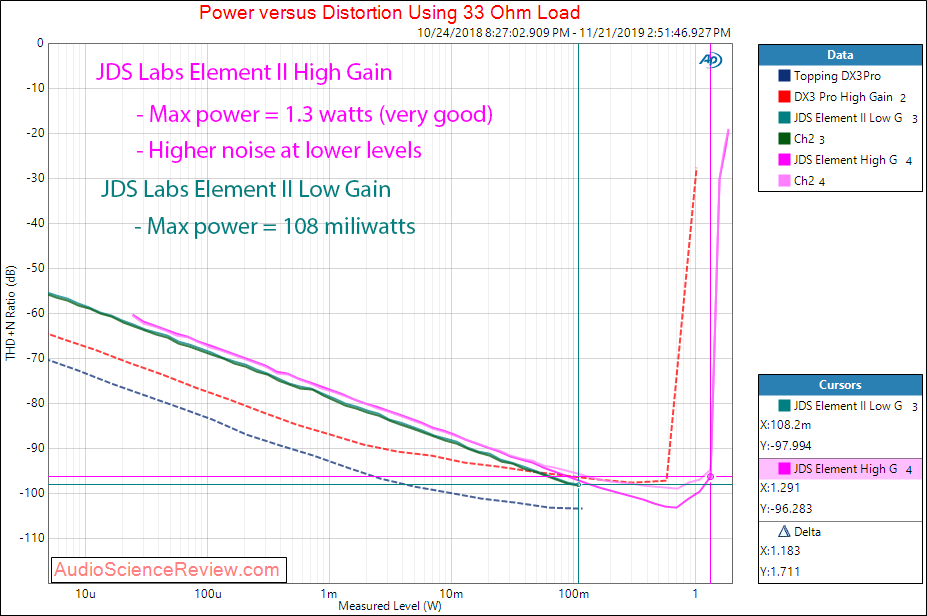The width and height of the screenshot is (927, 616).
Task: Click the AudioScienceReview.com label
Action: [168, 570]
